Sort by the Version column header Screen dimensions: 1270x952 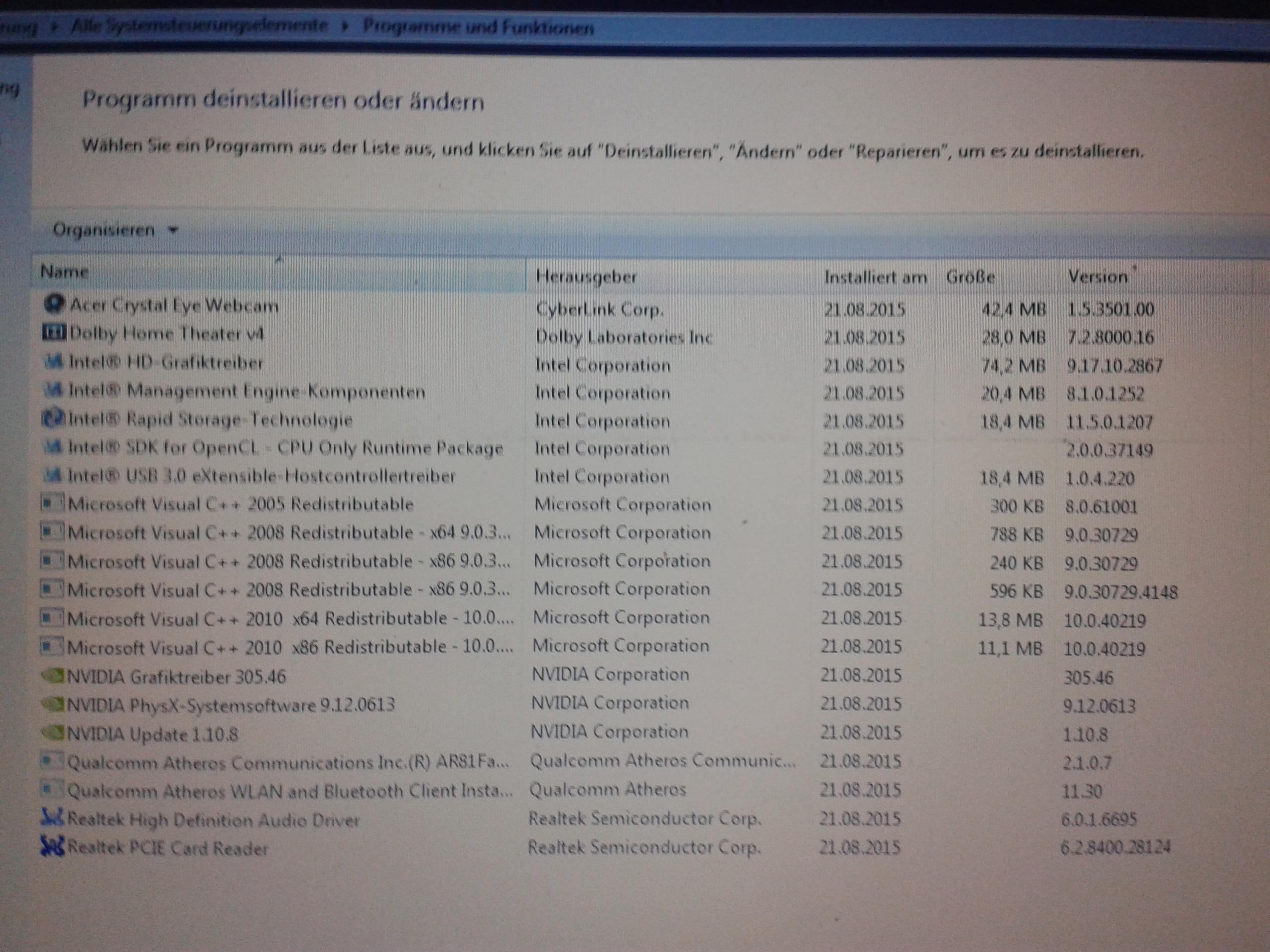[x=1097, y=277]
